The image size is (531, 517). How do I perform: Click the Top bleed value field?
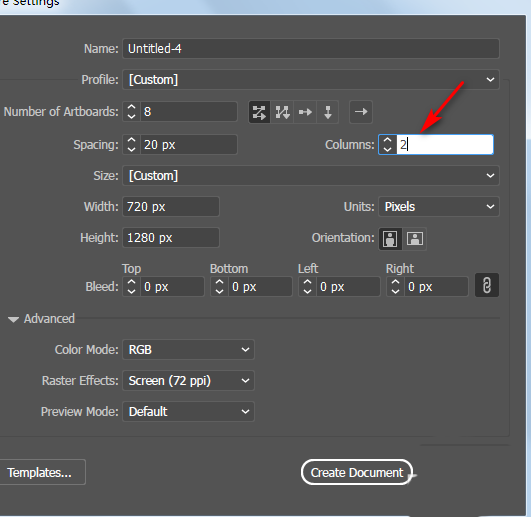point(172,287)
